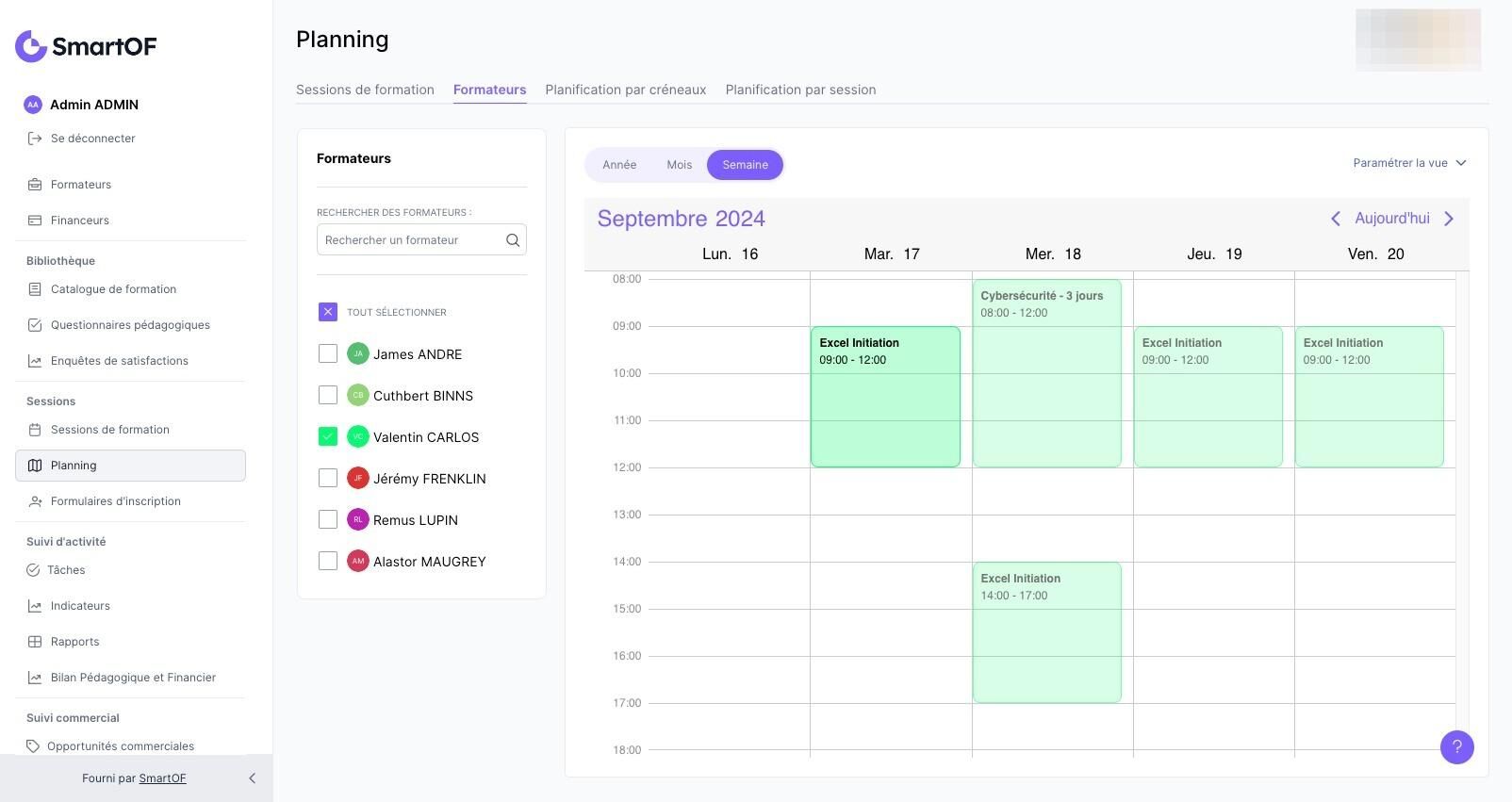This screenshot has width=1512, height=802.
Task: Click the Se déconnecter logout icon
Action: click(35, 139)
